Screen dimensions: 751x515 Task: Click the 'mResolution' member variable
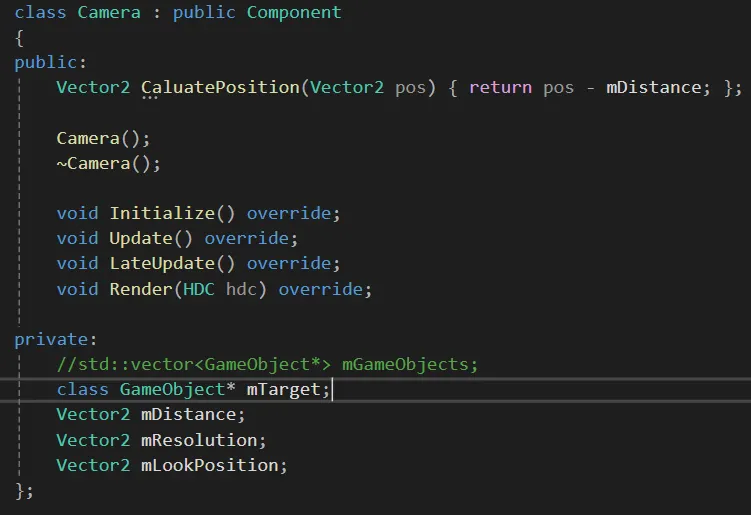pyautogui.click(x=199, y=440)
